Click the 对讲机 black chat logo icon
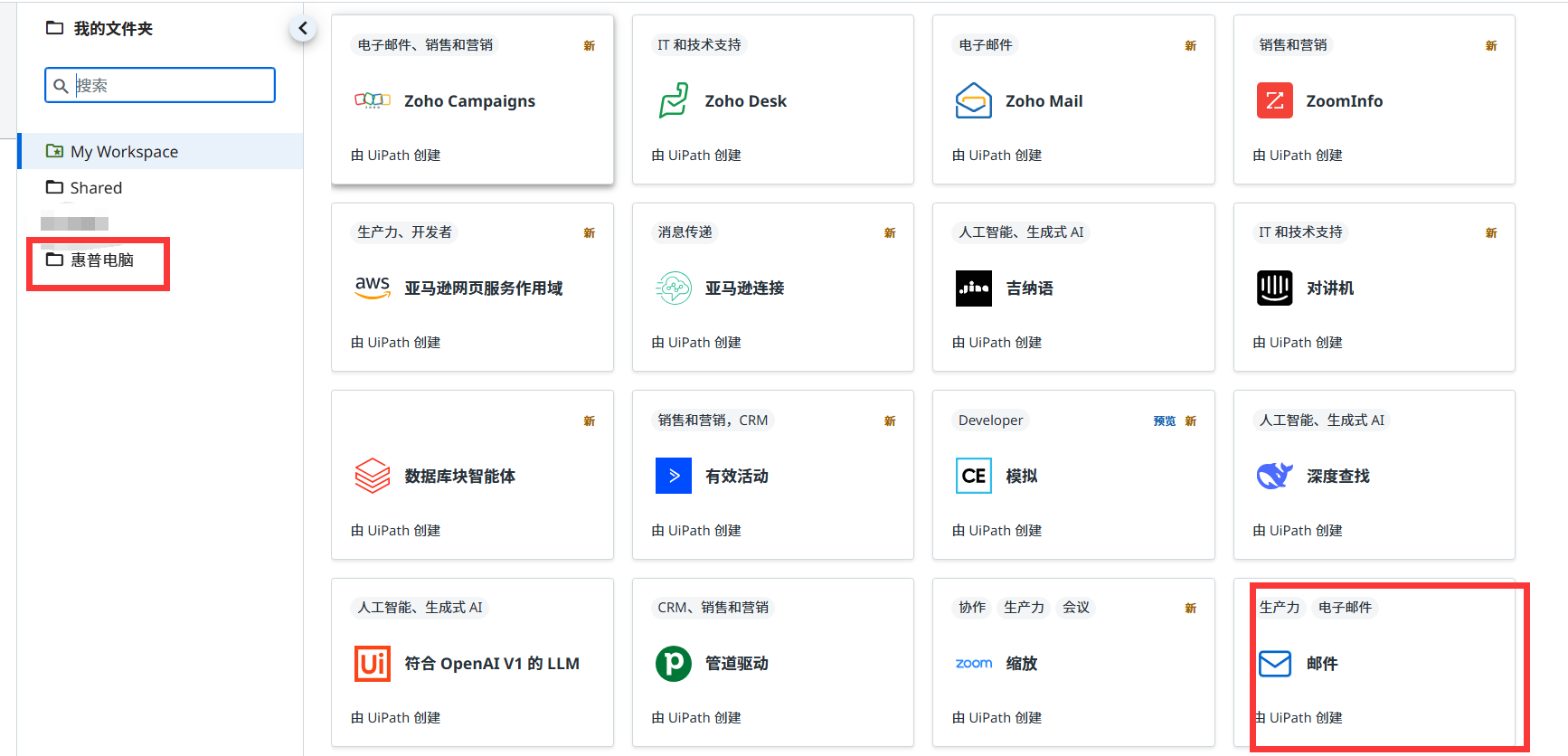This screenshot has width=1568, height=756. point(1275,288)
